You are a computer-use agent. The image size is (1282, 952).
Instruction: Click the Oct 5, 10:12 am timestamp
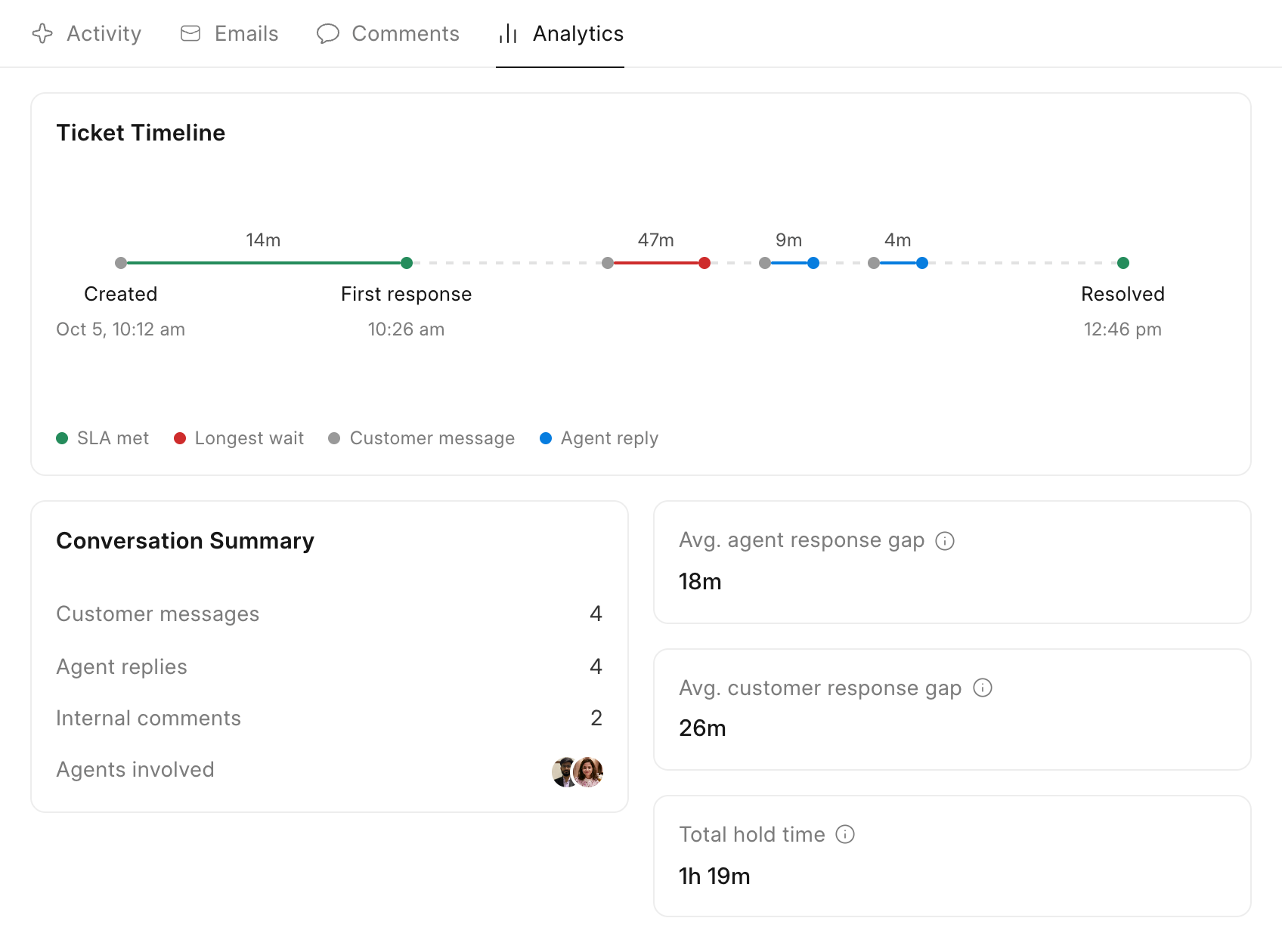pos(121,329)
